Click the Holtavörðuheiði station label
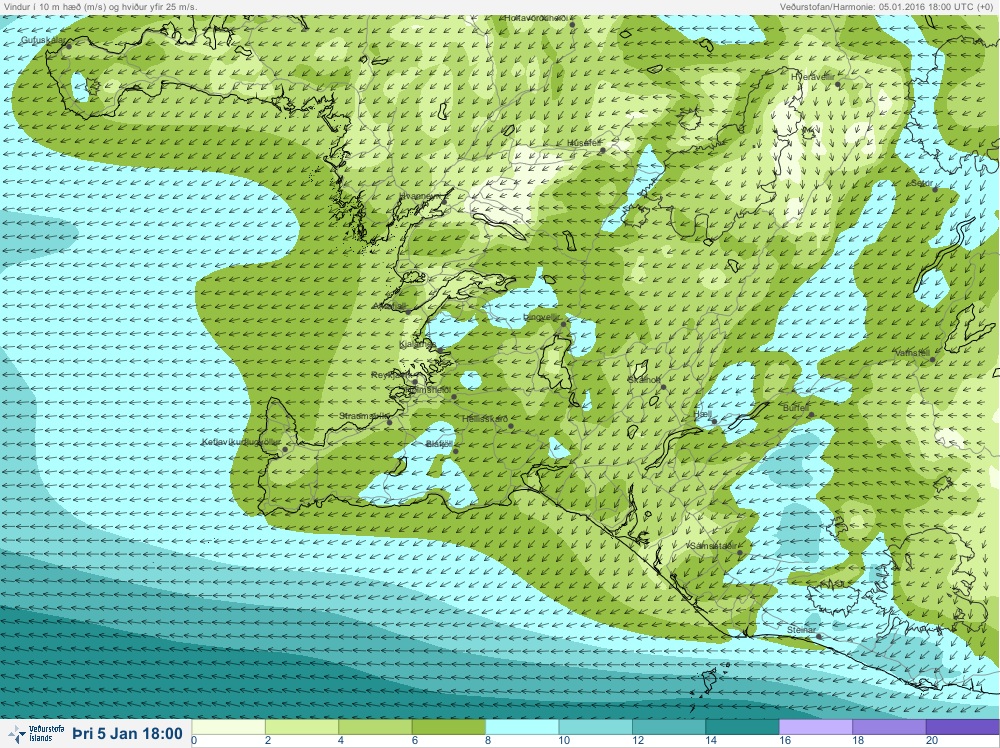 (x=535, y=18)
